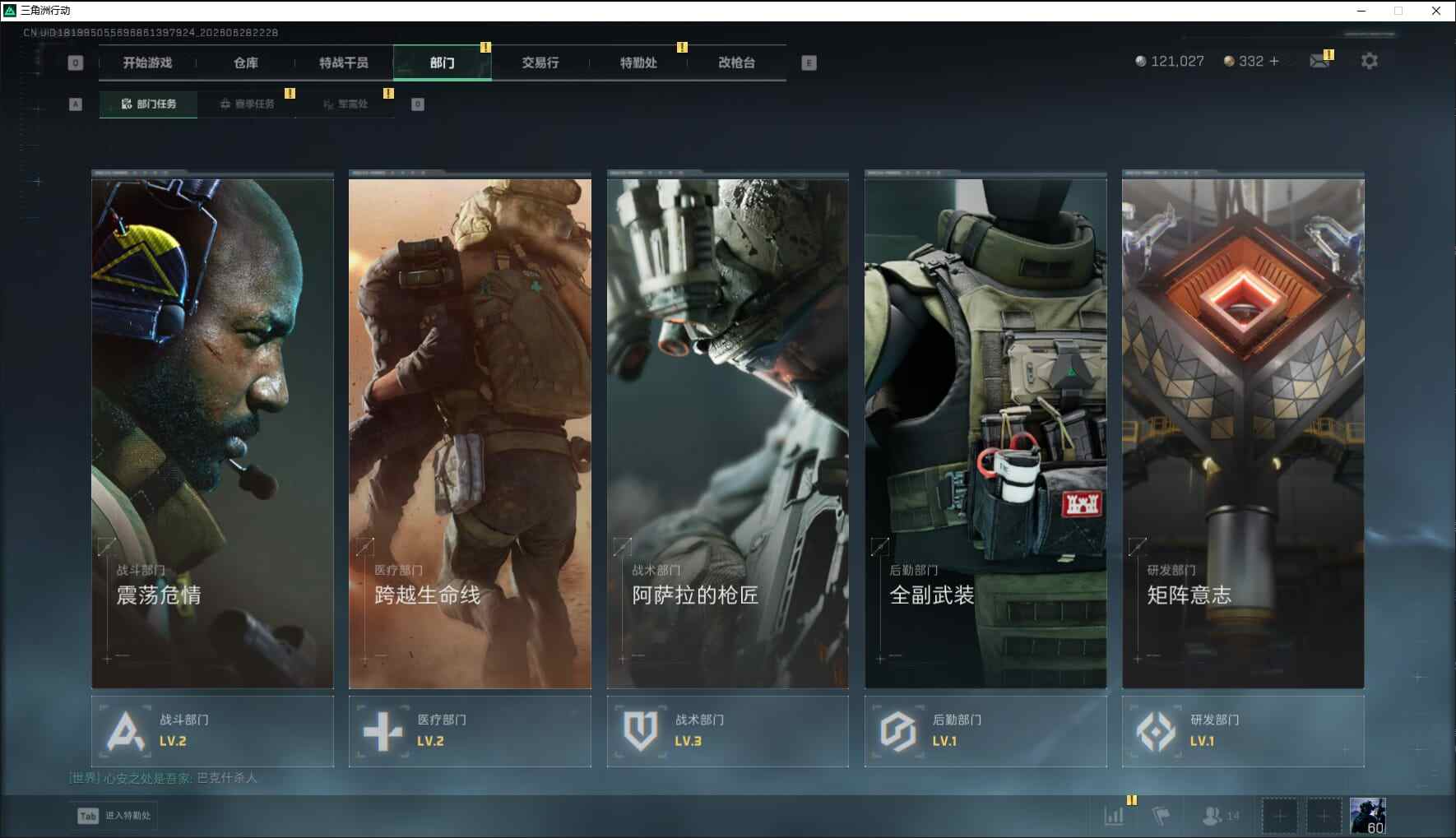1456x838 pixels.
Task: Open the friends list icon showing 14
Action: pos(1221,816)
